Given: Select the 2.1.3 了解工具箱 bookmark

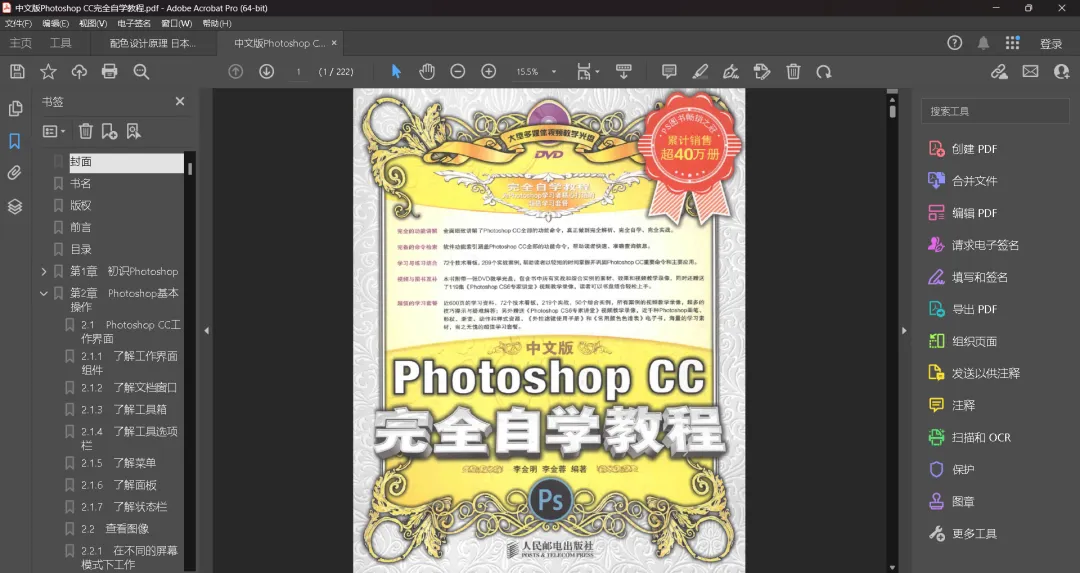Looking at the screenshot, I should click(x=124, y=409).
